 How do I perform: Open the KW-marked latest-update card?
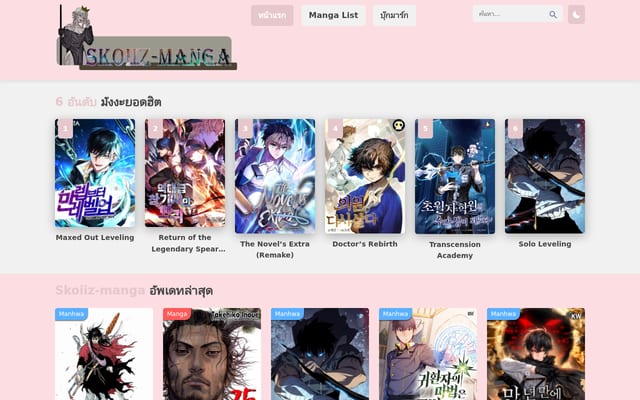(x=536, y=354)
